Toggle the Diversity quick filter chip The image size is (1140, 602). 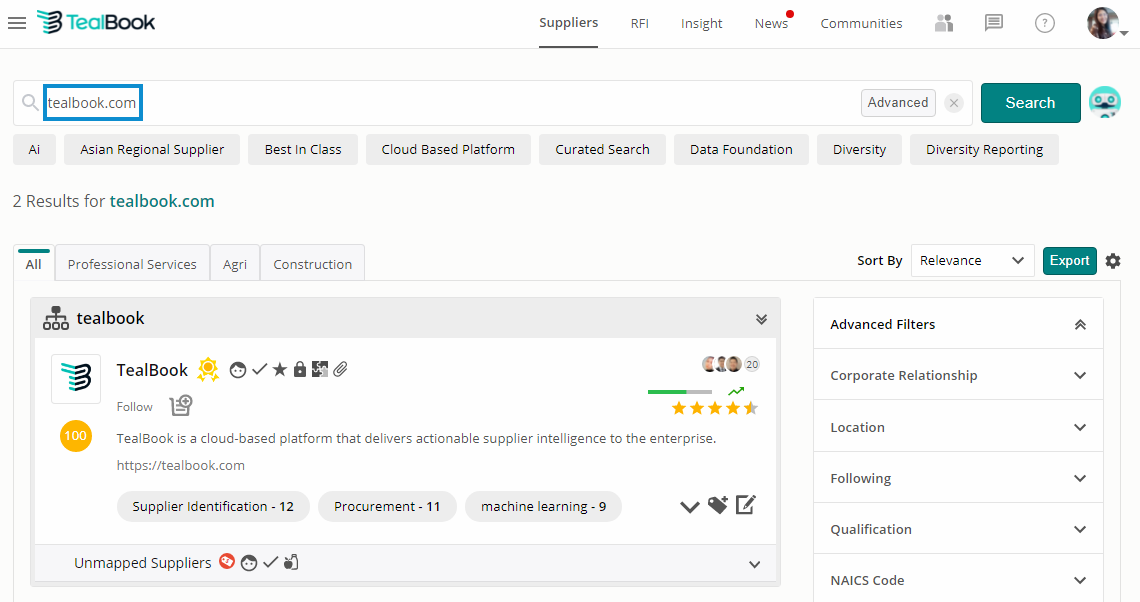tap(859, 150)
